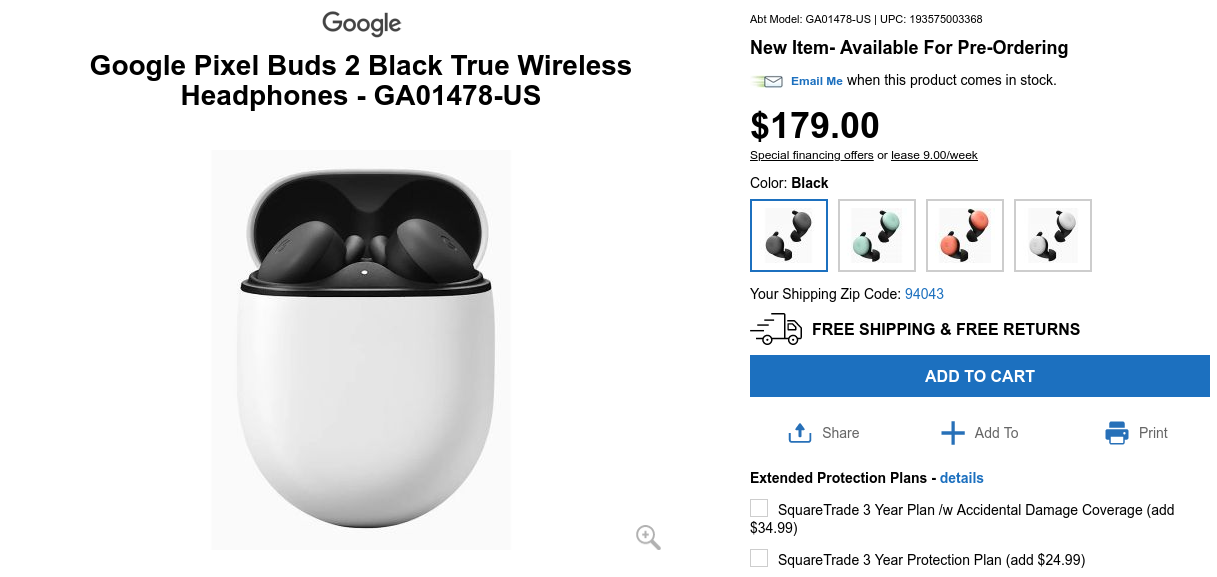Click the free shipping truck icon
The height and width of the screenshot is (577, 1217).
[x=776, y=329]
